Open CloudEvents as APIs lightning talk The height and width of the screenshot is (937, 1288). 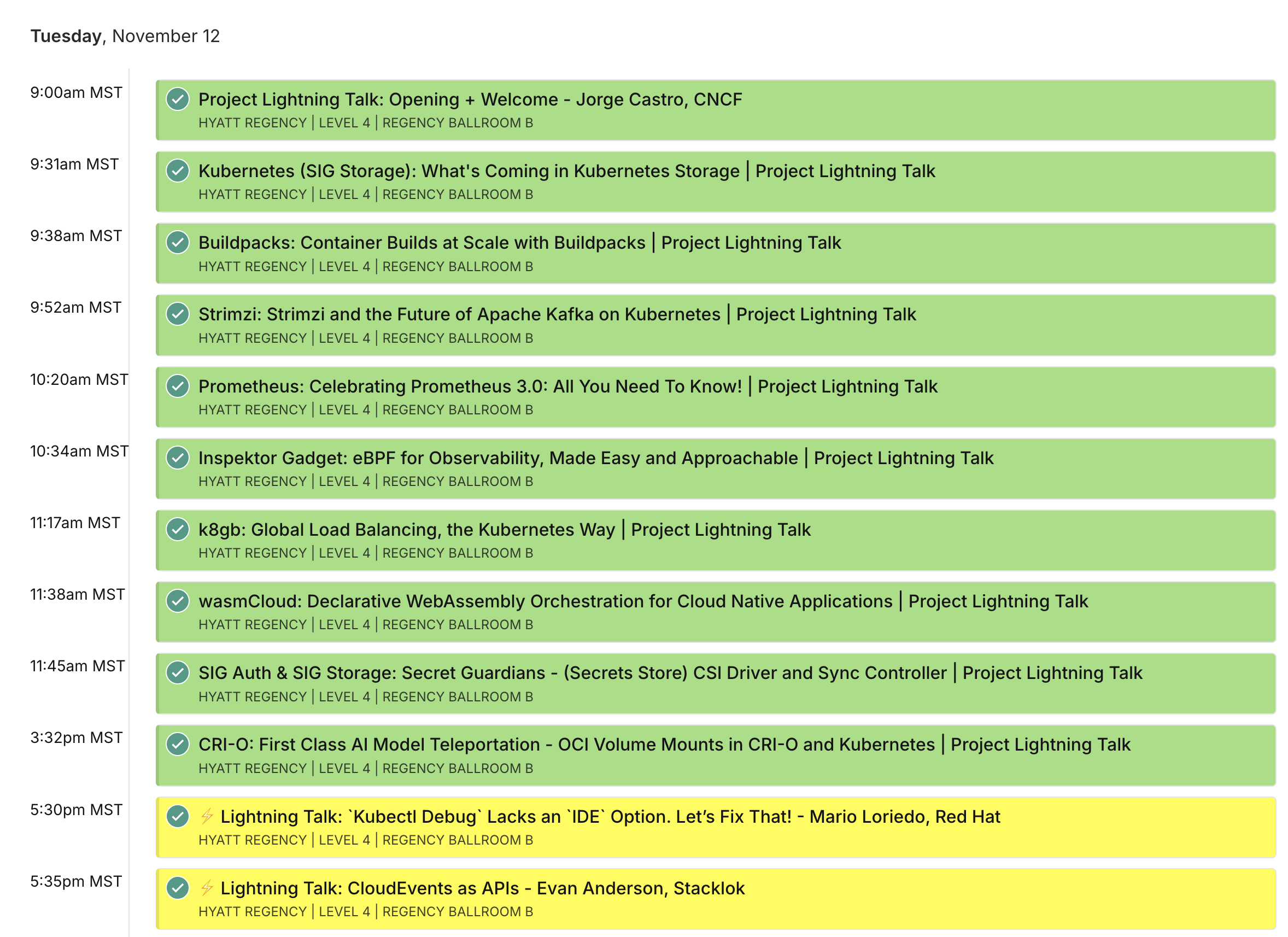point(482,888)
